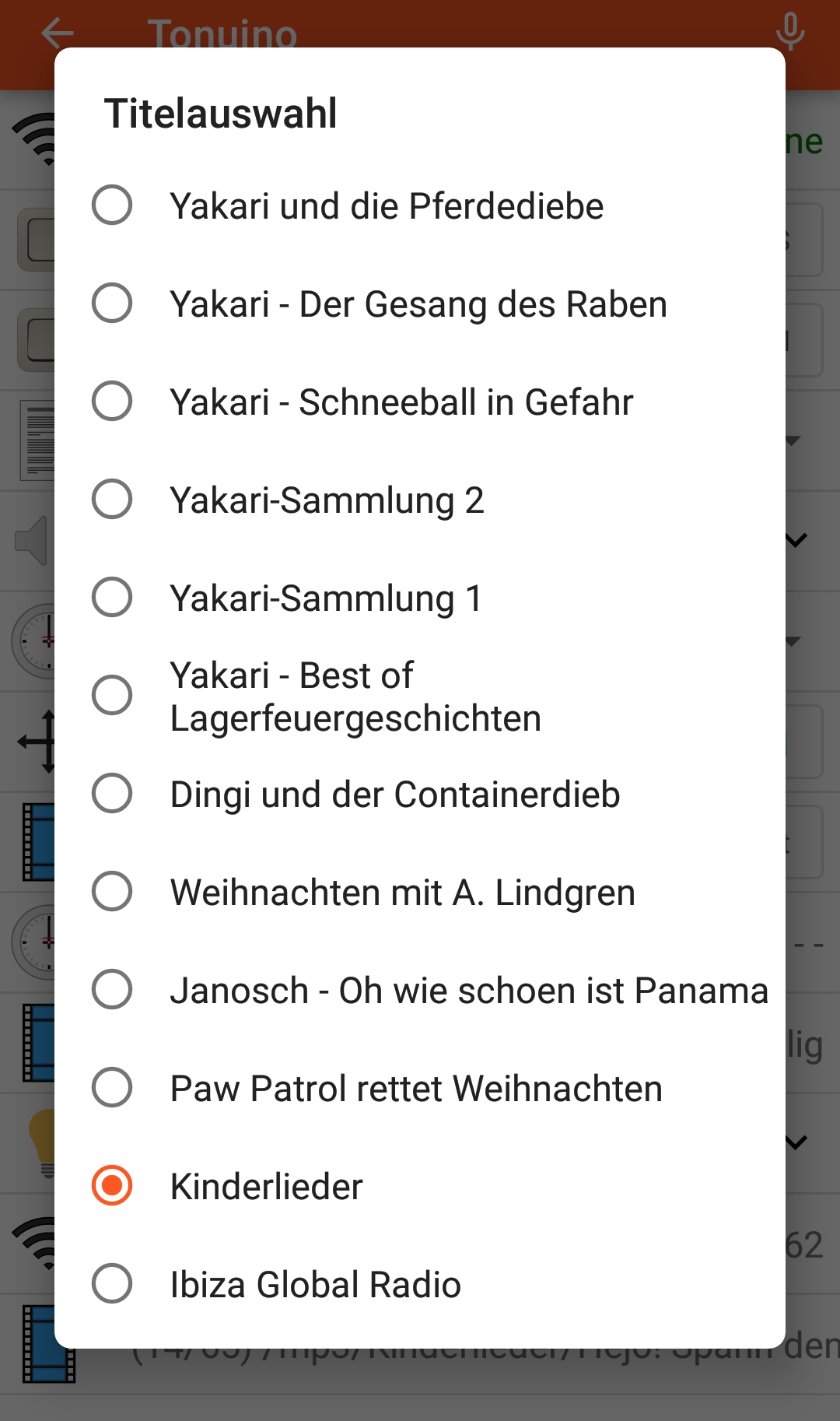Image resolution: width=840 pixels, height=1421 pixels.
Task: Tap the back arrow icon
Action: [57, 33]
